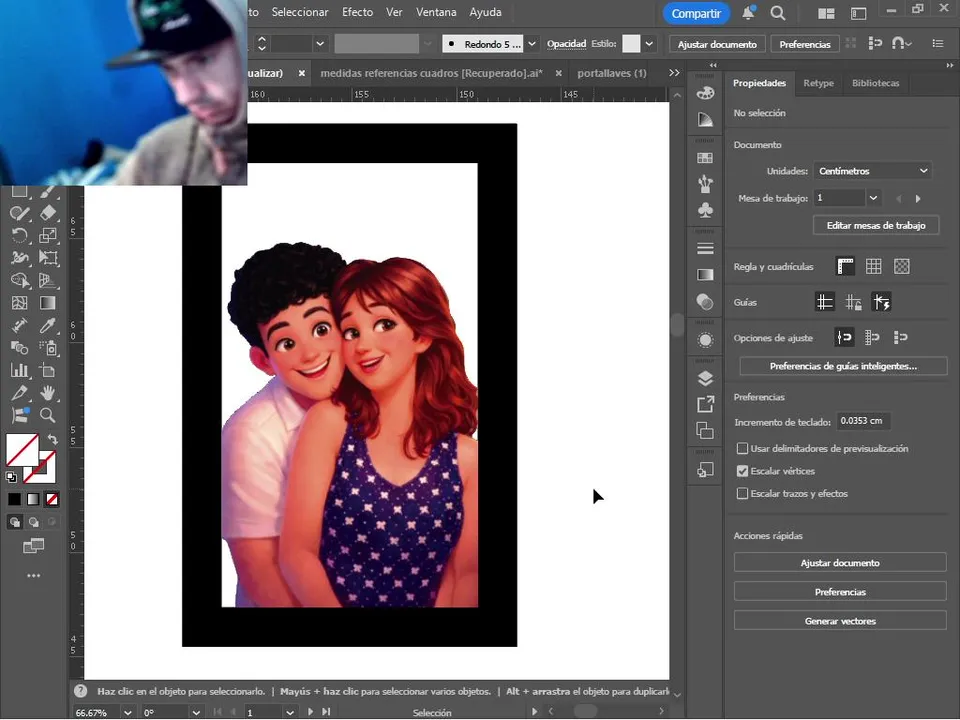
Task: Select the Warp tool
Action: (20, 258)
